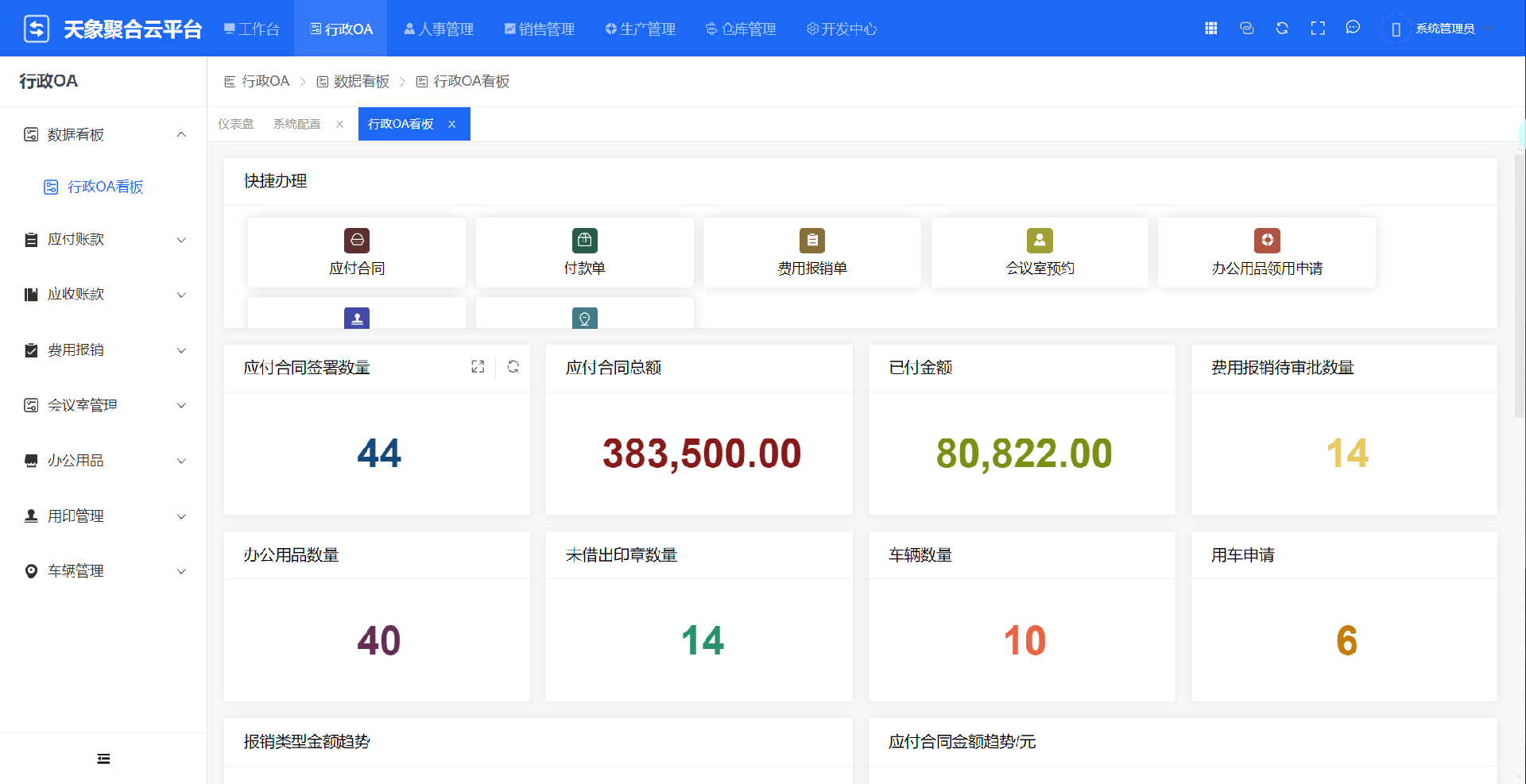Switch to the 仪表盘 tab

236,124
